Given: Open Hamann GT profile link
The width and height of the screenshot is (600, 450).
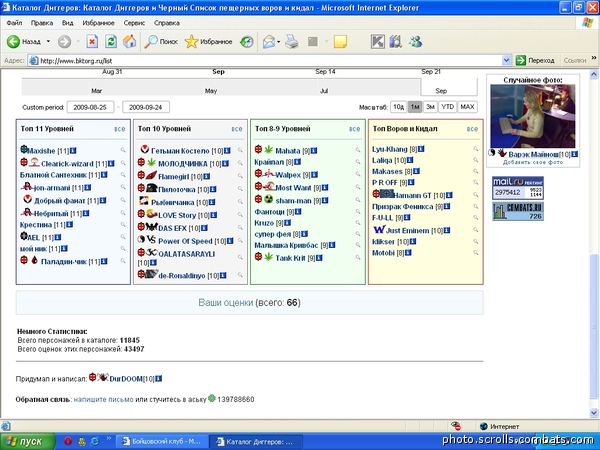Looking at the screenshot, I should (x=412, y=196).
